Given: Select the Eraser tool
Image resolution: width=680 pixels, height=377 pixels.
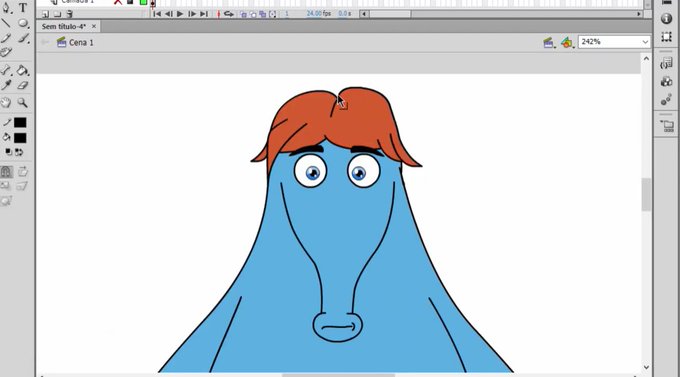Looking at the screenshot, I should click(x=23, y=85).
